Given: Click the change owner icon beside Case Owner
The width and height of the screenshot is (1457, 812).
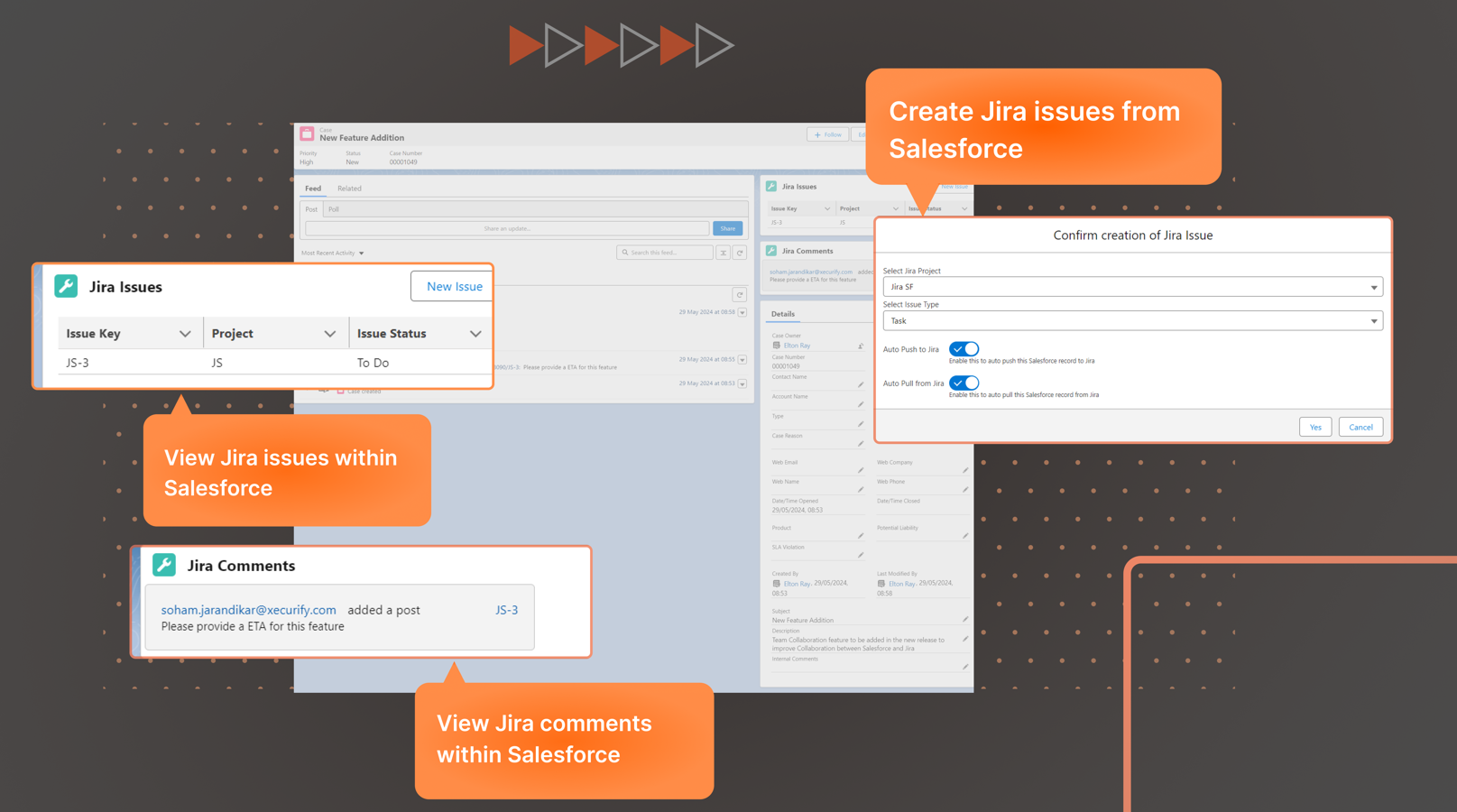Looking at the screenshot, I should [x=861, y=346].
